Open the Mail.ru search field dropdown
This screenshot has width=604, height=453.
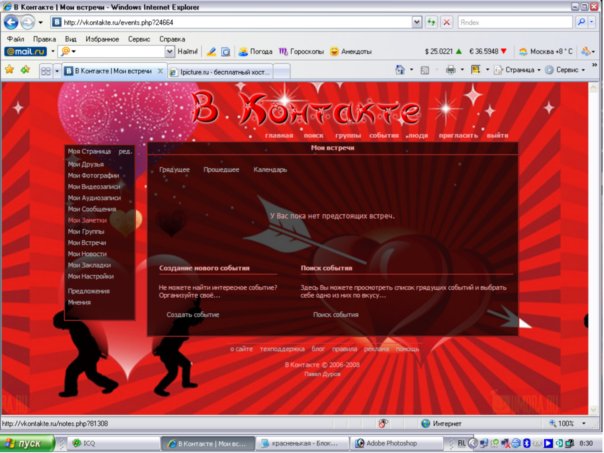169,51
